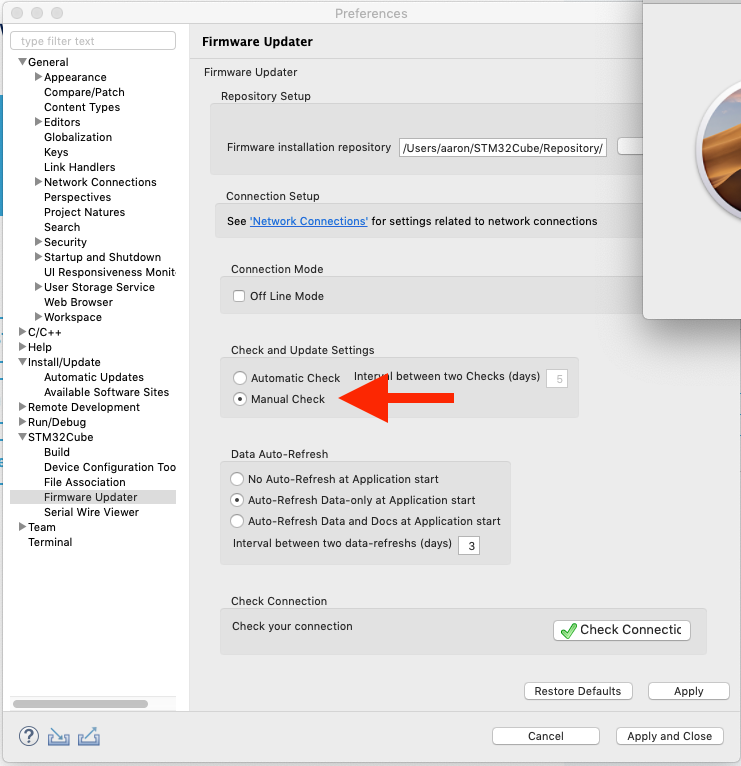This screenshot has height=766, width=741.
Task: Open Link Handlers preference page
Action: [x=80, y=167]
